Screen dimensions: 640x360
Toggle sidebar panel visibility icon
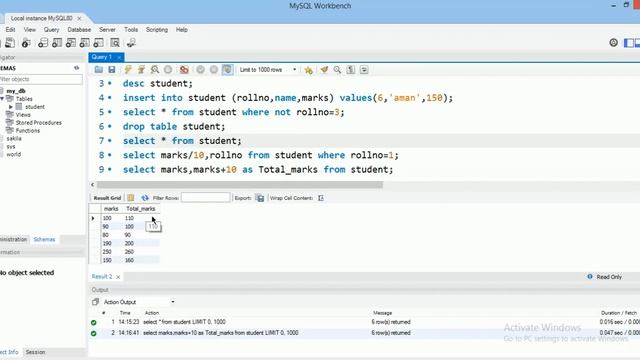coord(629,43)
